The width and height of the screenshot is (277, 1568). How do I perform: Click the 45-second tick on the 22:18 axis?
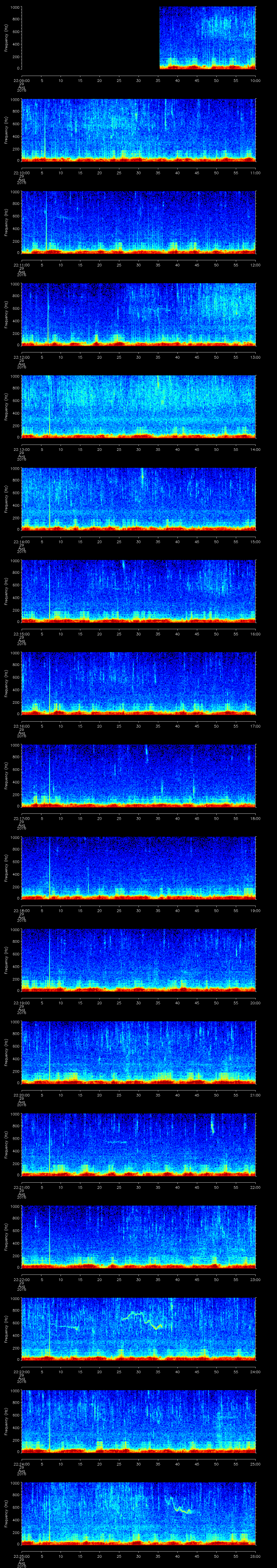pos(197,910)
